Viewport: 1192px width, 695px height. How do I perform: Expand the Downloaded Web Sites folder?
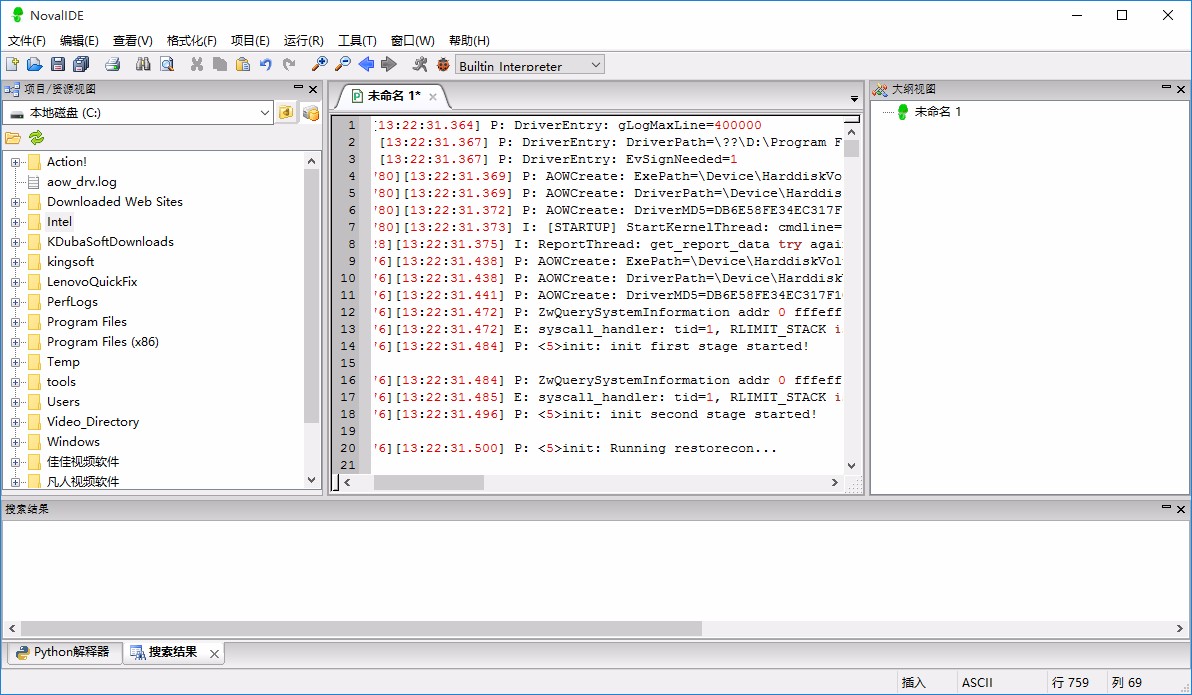tap(14, 202)
